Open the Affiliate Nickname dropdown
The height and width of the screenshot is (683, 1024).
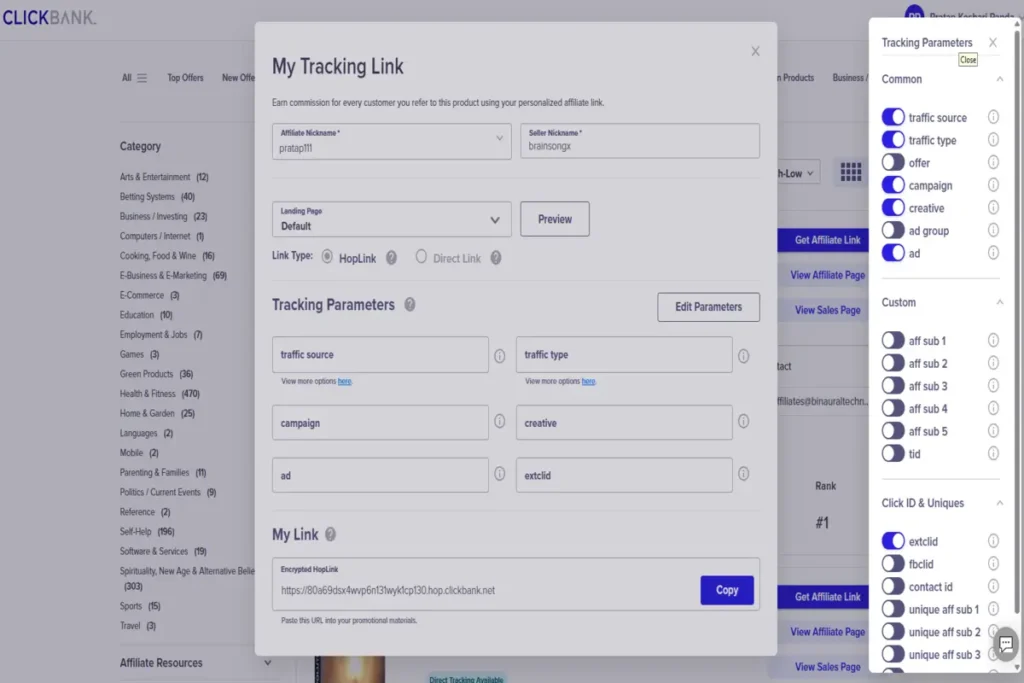[391, 141]
